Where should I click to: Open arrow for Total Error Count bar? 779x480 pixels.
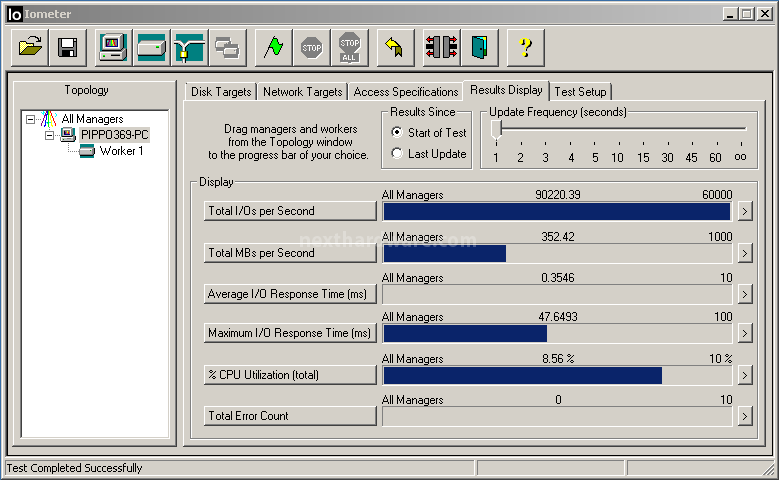pos(744,416)
